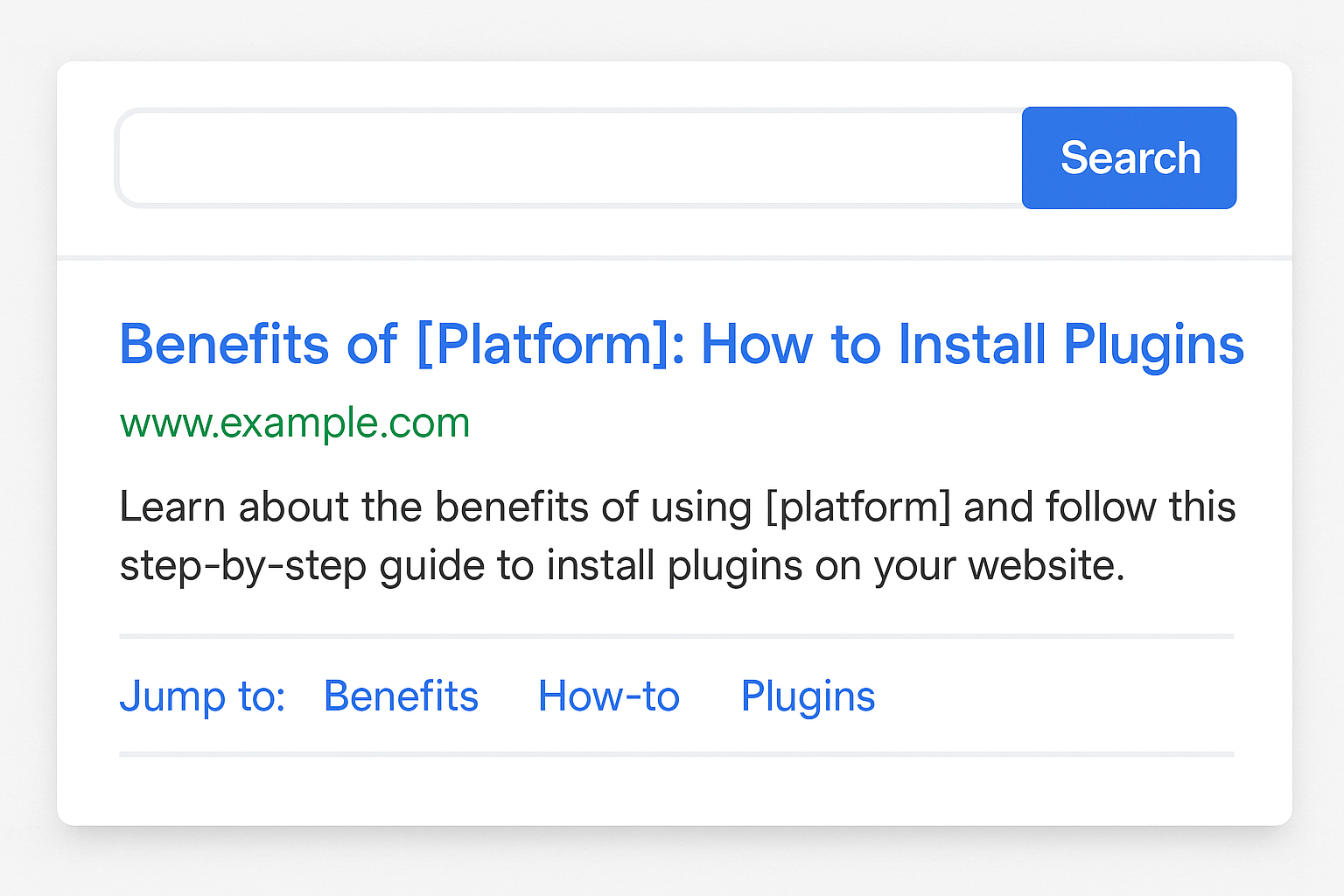
Task: Click the Plugins jump link
Action: (807, 696)
